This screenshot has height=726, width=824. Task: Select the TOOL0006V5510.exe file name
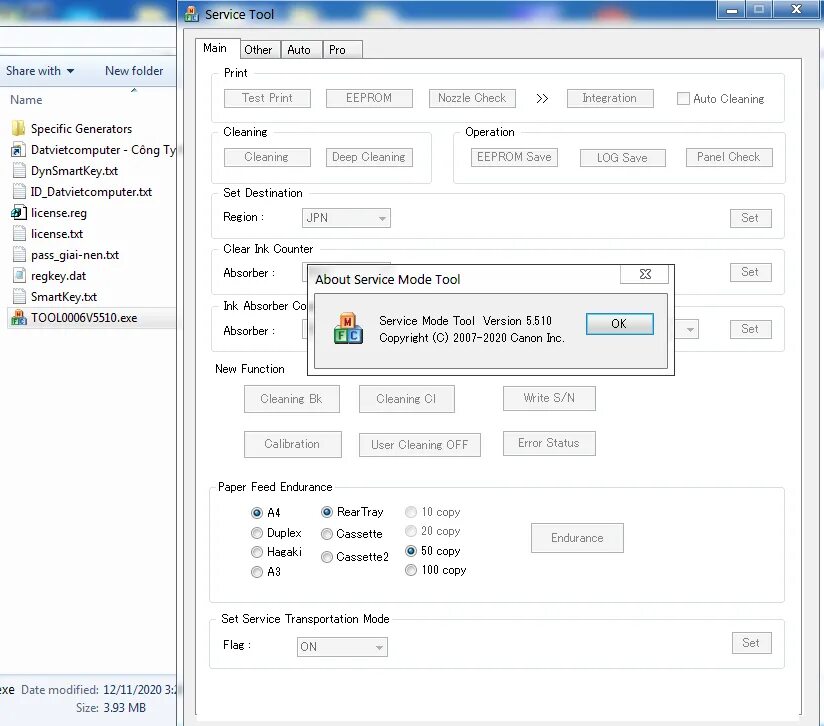84,318
